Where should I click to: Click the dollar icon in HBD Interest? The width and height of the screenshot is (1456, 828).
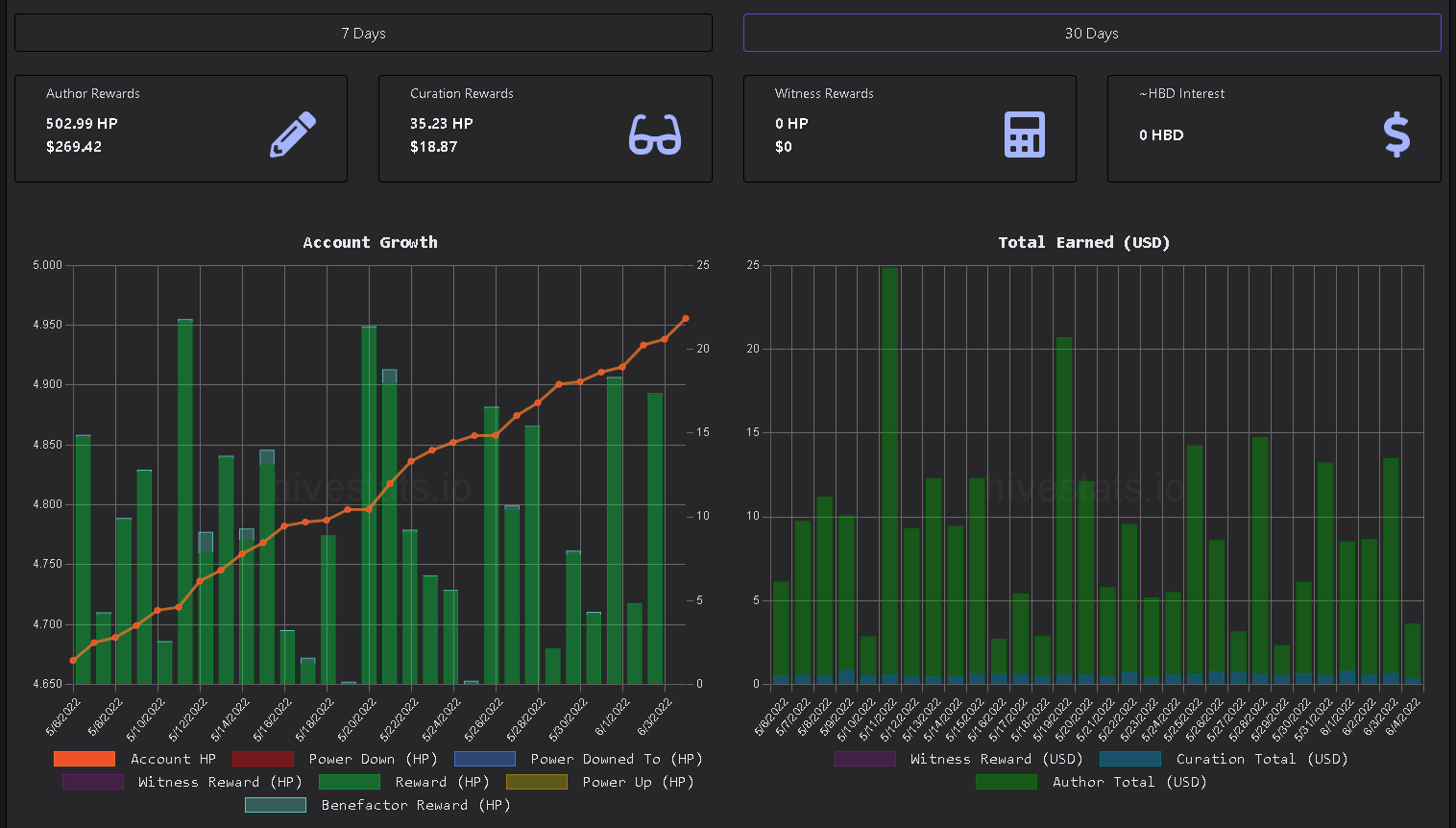click(x=1397, y=134)
